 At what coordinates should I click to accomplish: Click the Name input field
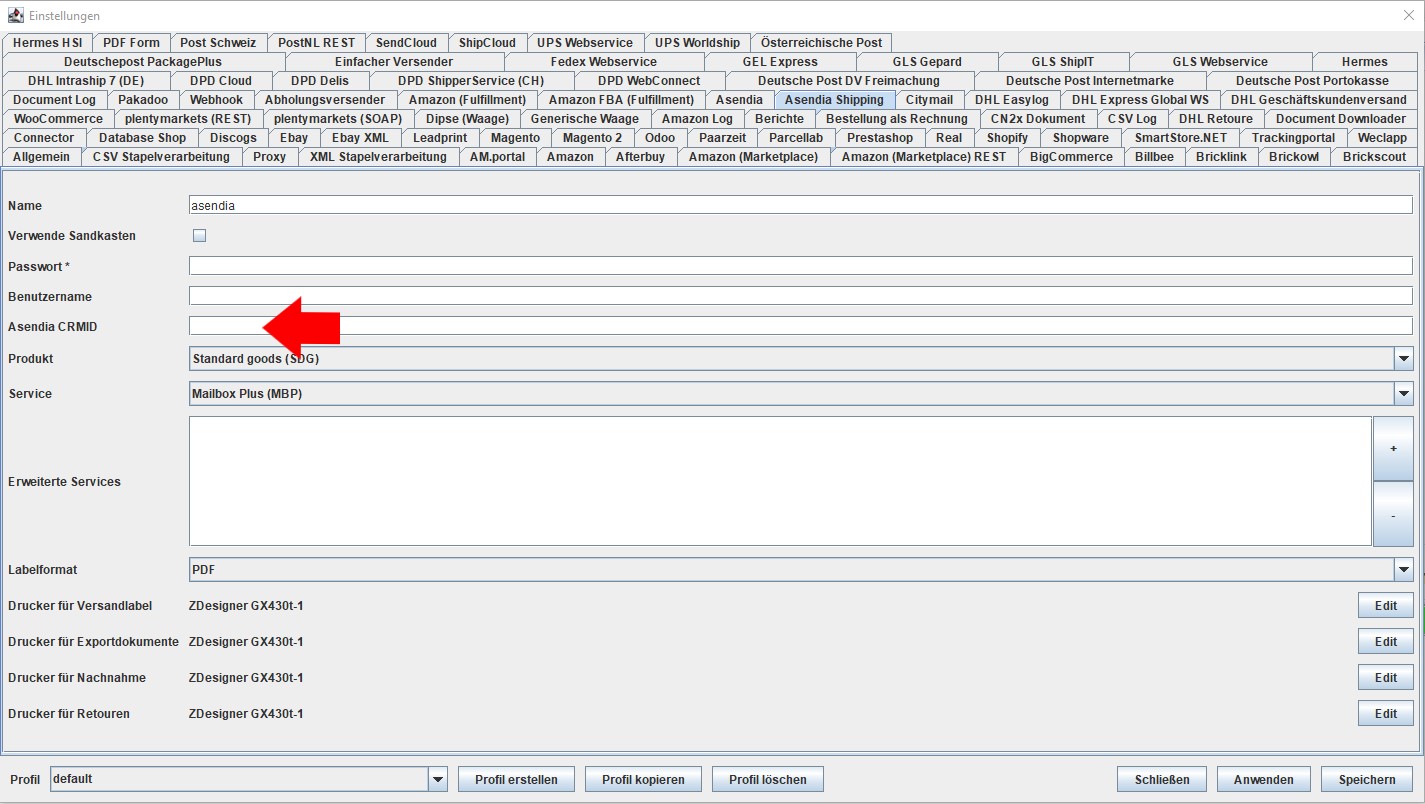[x=801, y=205]
